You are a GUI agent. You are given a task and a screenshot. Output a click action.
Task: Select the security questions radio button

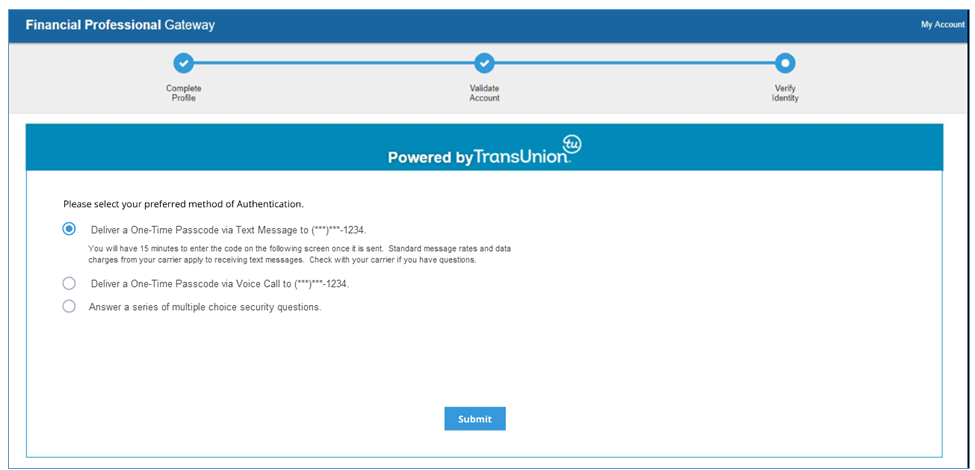coord(69,307)
